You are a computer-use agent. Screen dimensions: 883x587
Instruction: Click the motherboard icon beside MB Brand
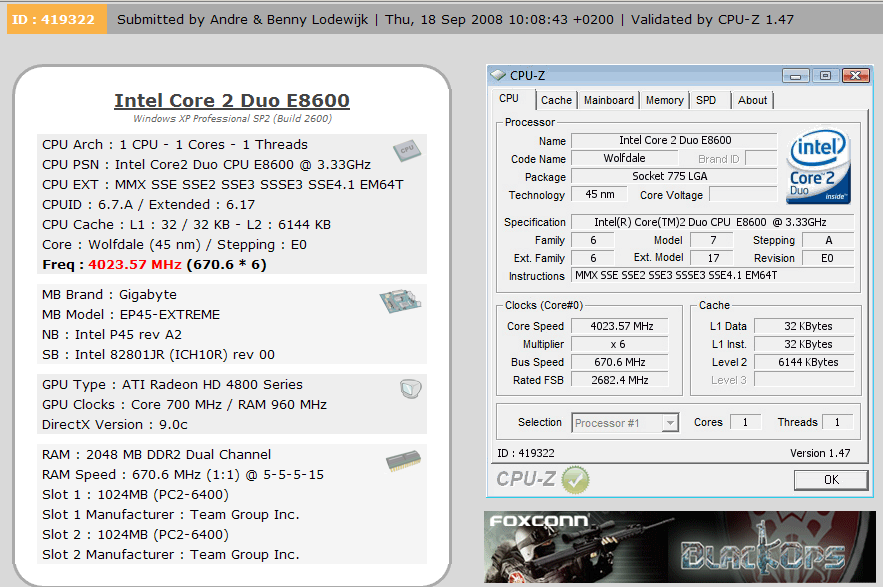tap(400, 301)
